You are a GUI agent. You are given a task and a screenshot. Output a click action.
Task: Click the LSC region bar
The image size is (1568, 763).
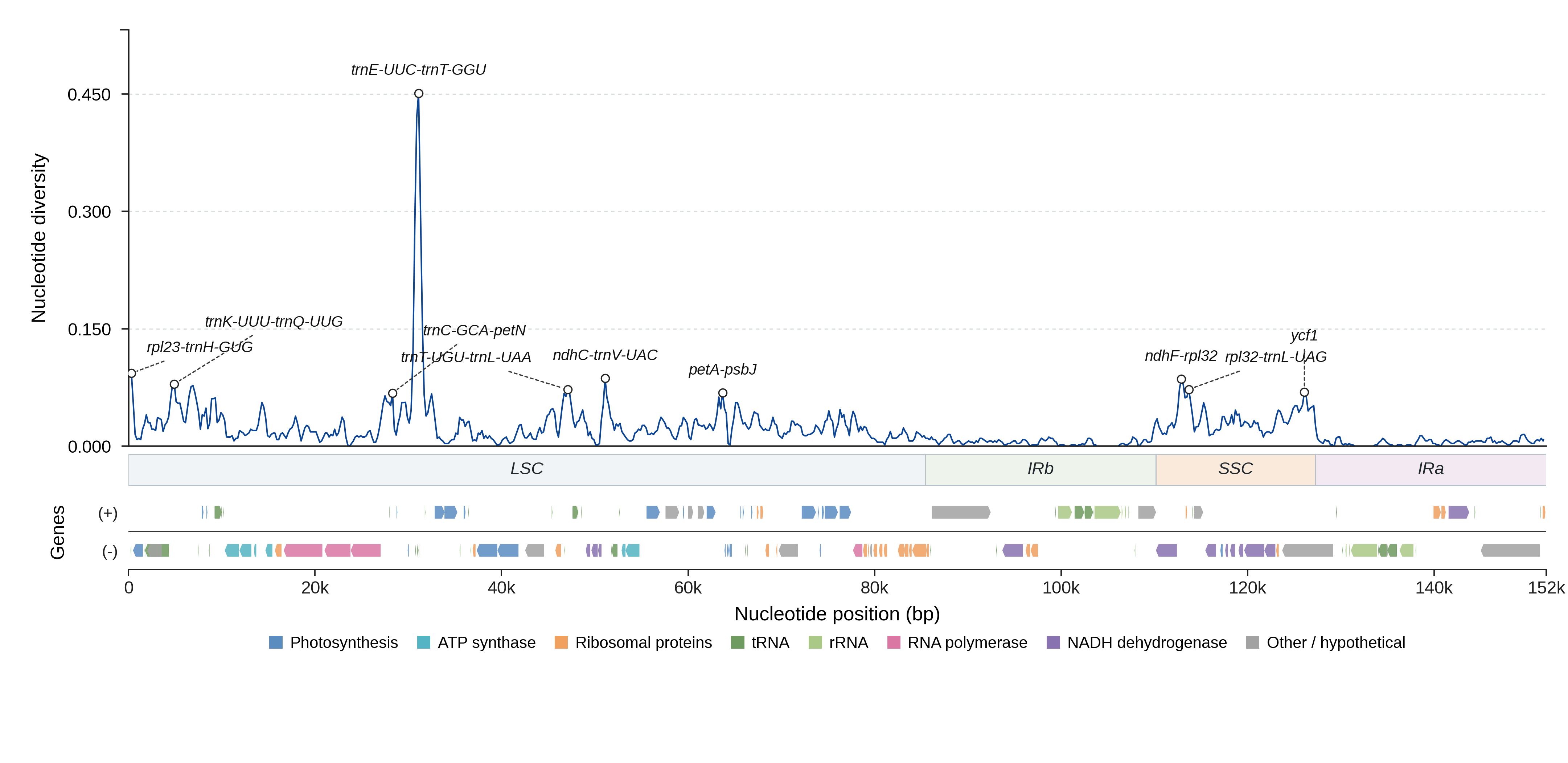pyautogui.click(x=527, y=469)
